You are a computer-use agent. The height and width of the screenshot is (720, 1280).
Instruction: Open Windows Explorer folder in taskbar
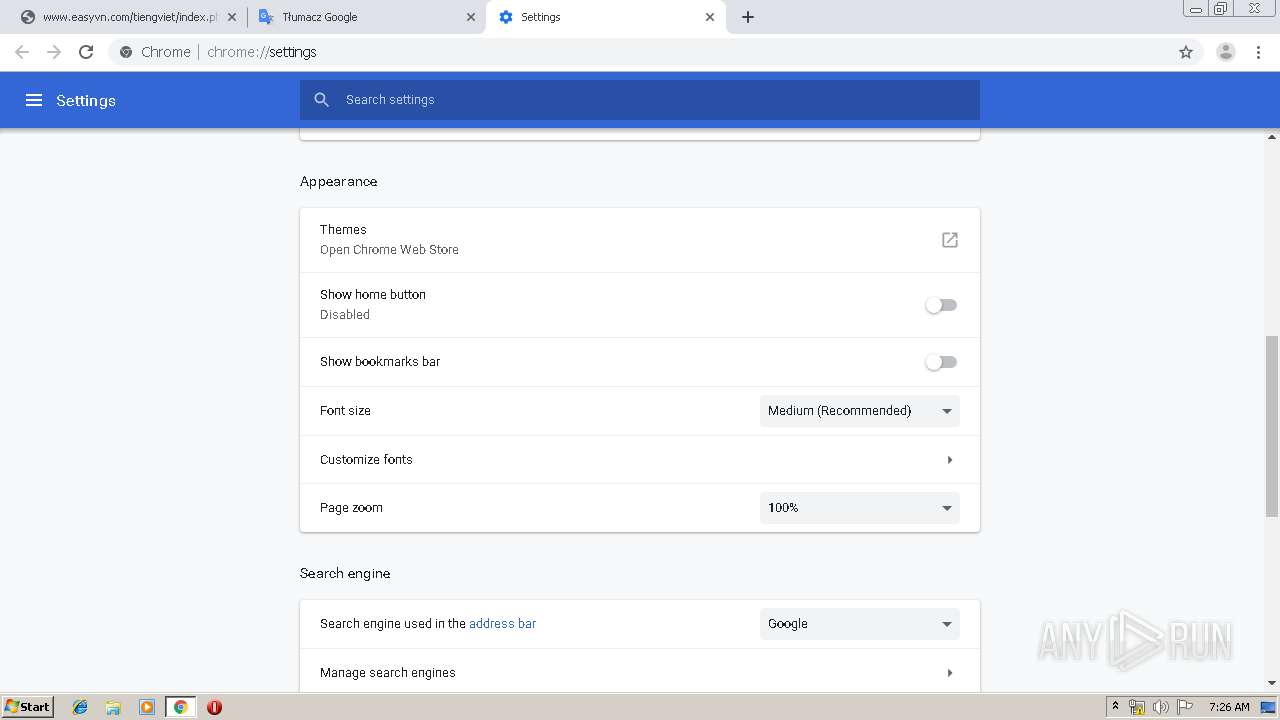[x=113, y=707]
